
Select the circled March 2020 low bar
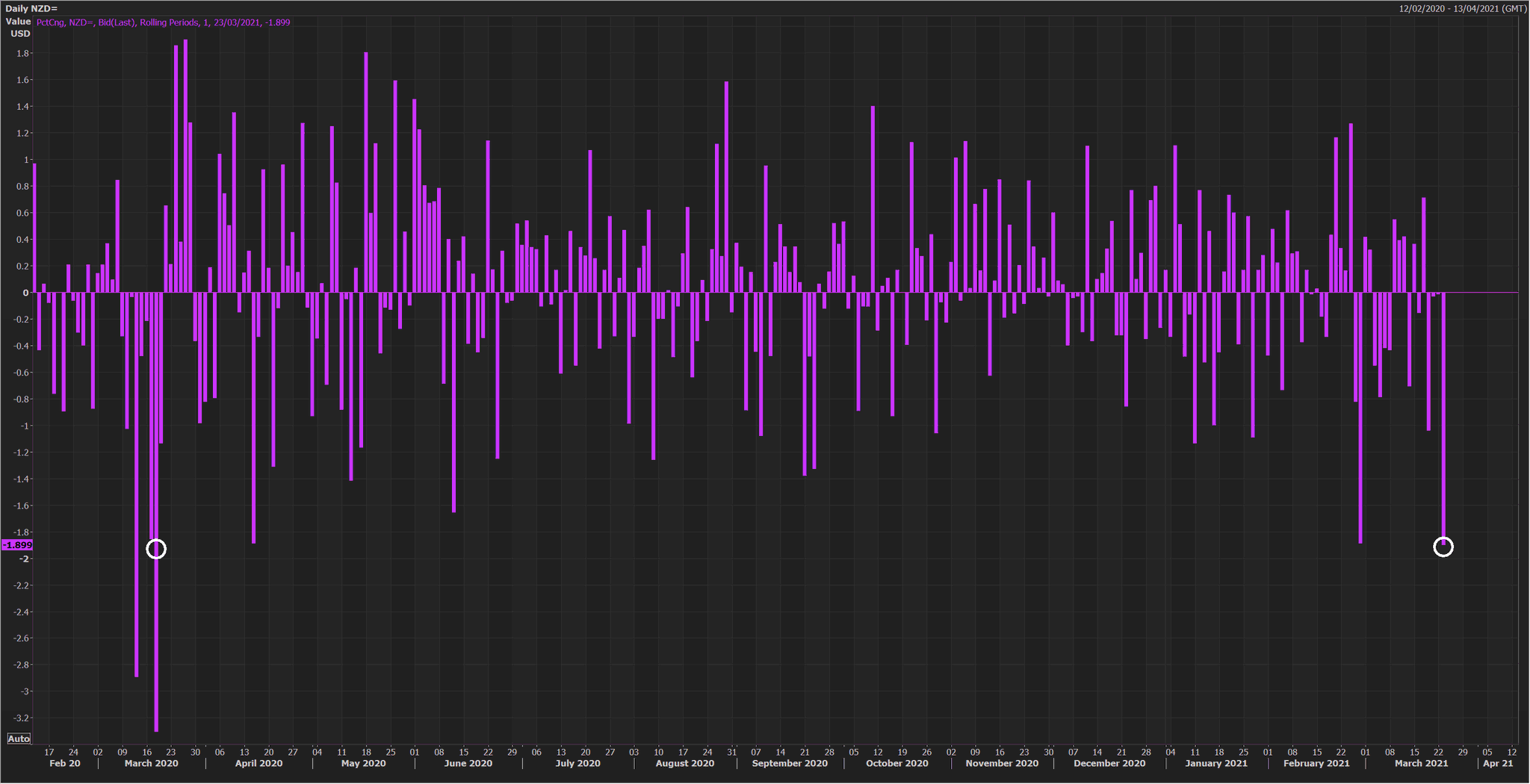155,547
